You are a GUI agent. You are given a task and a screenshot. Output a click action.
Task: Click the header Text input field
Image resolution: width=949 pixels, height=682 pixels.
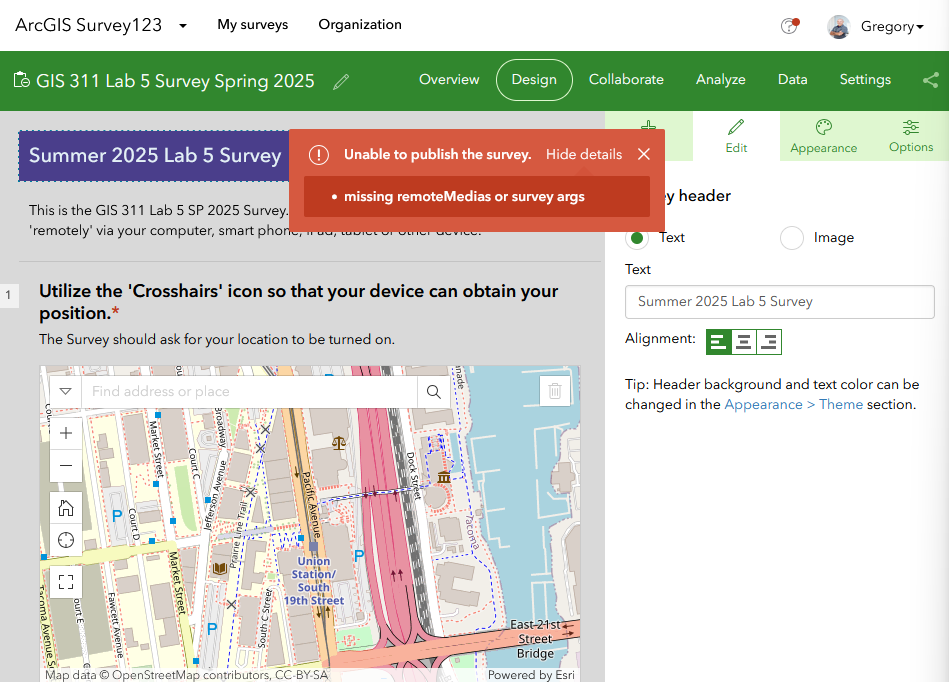tap(779, 302)
